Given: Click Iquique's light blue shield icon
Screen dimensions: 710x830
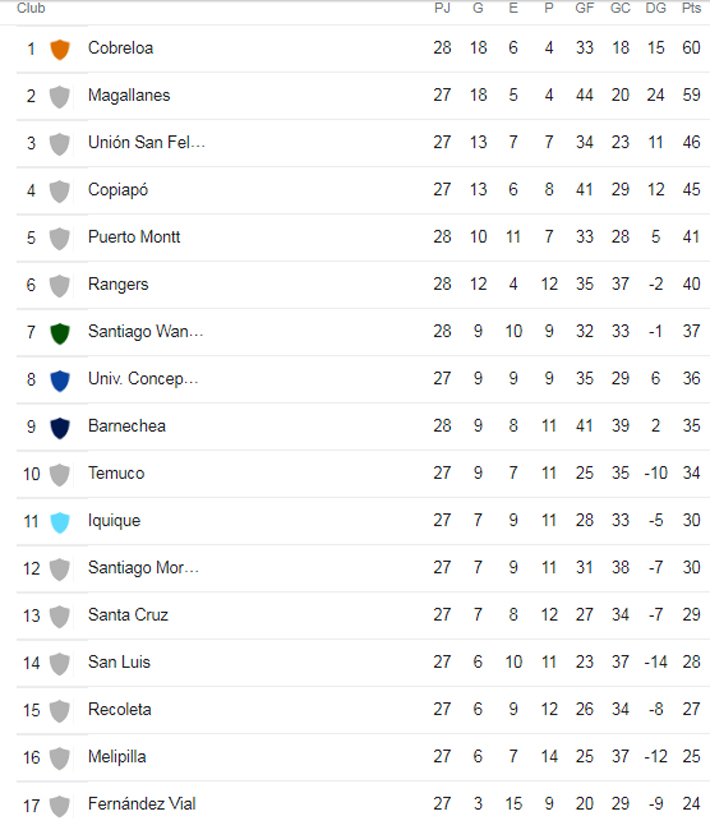Looking at the screenshot, I should tap(60, 522).
